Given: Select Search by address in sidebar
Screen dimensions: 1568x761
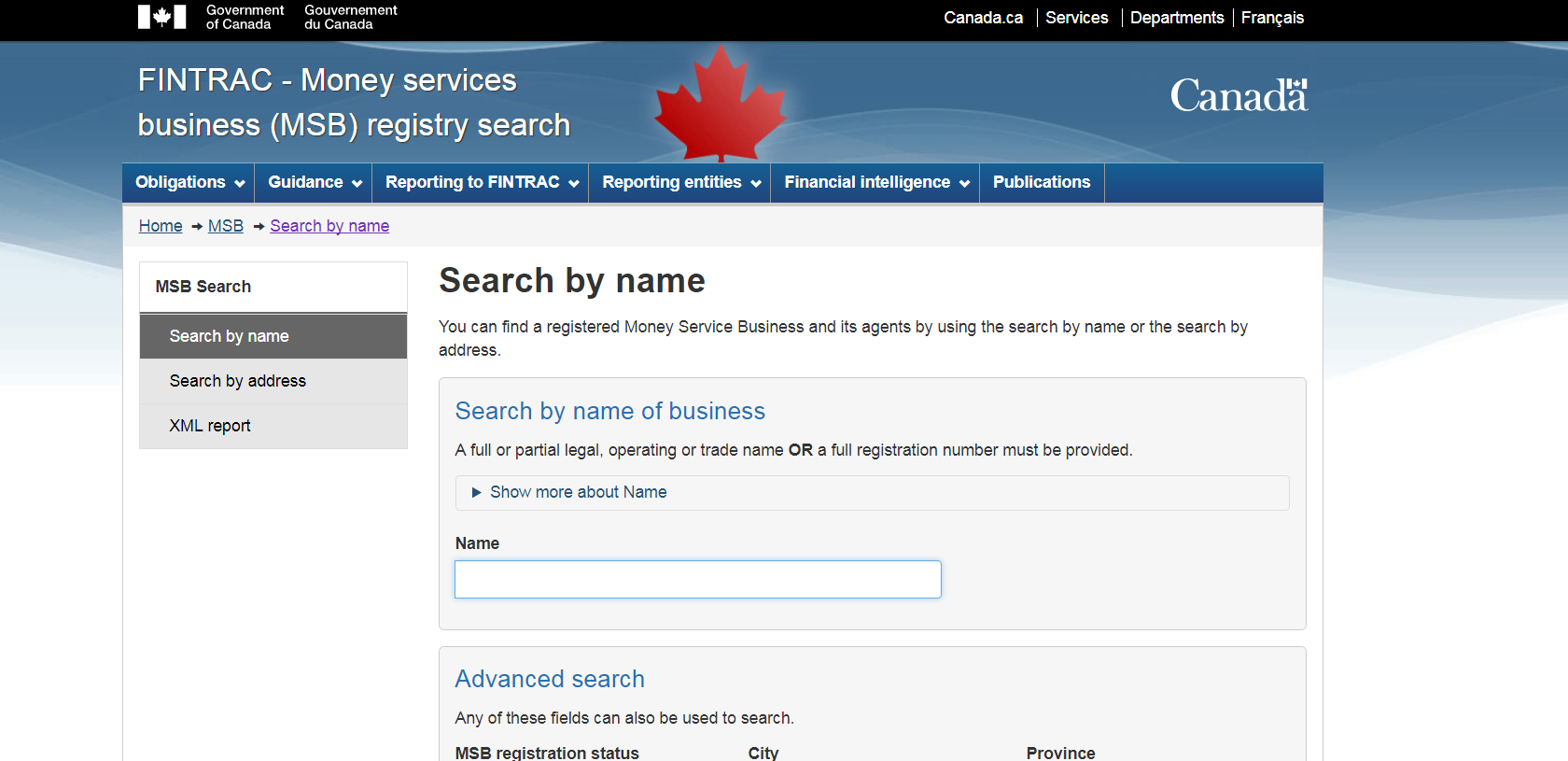Looking at the screenshot, I should 238,381.
